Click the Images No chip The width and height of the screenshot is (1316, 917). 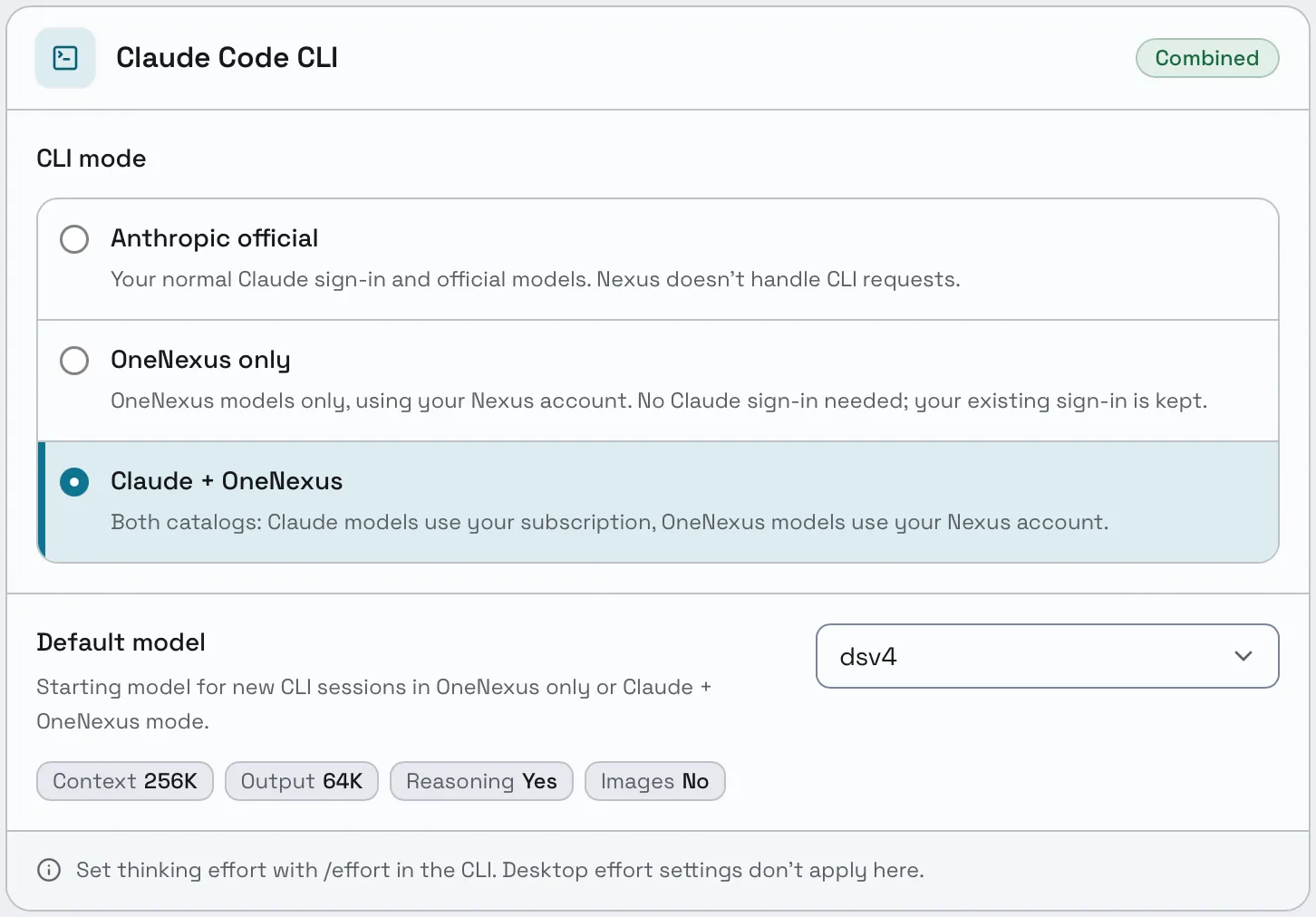pos(654,781)
